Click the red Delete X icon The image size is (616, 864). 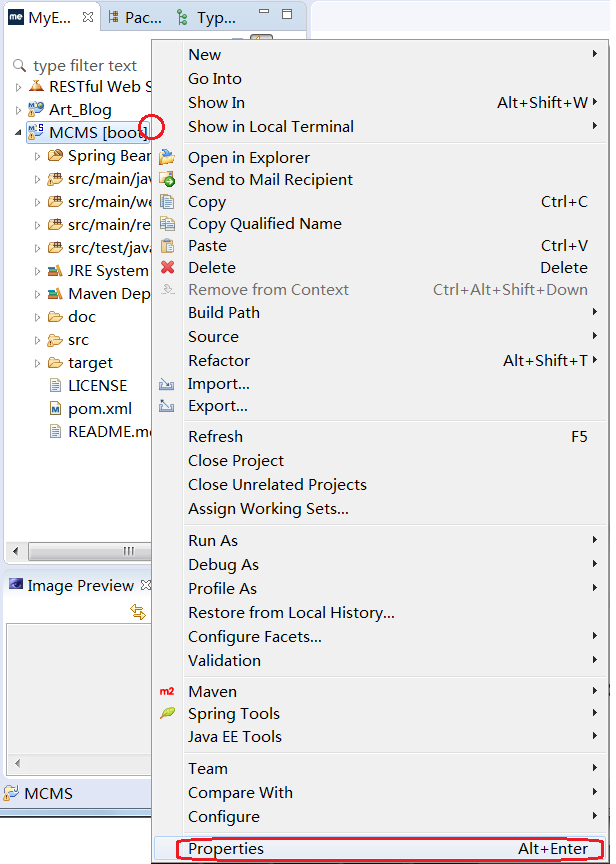click(x=167, y=268)
